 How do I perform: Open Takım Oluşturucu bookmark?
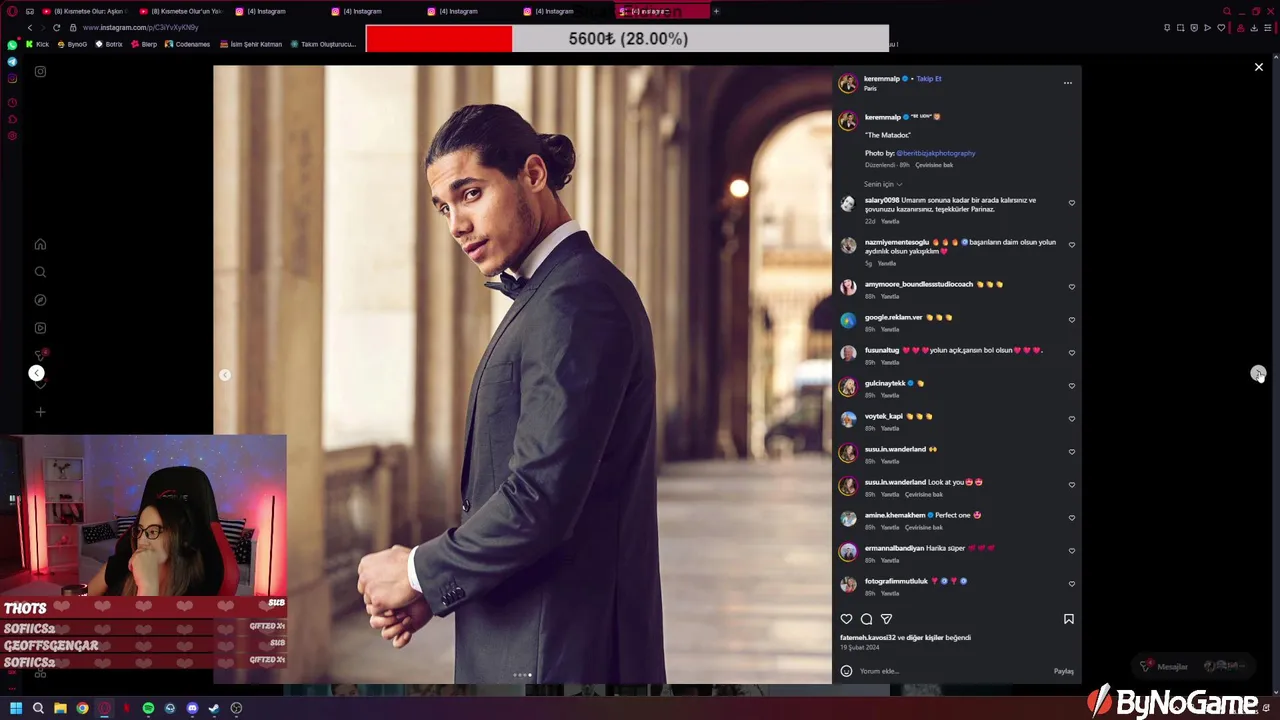[323, 44]
